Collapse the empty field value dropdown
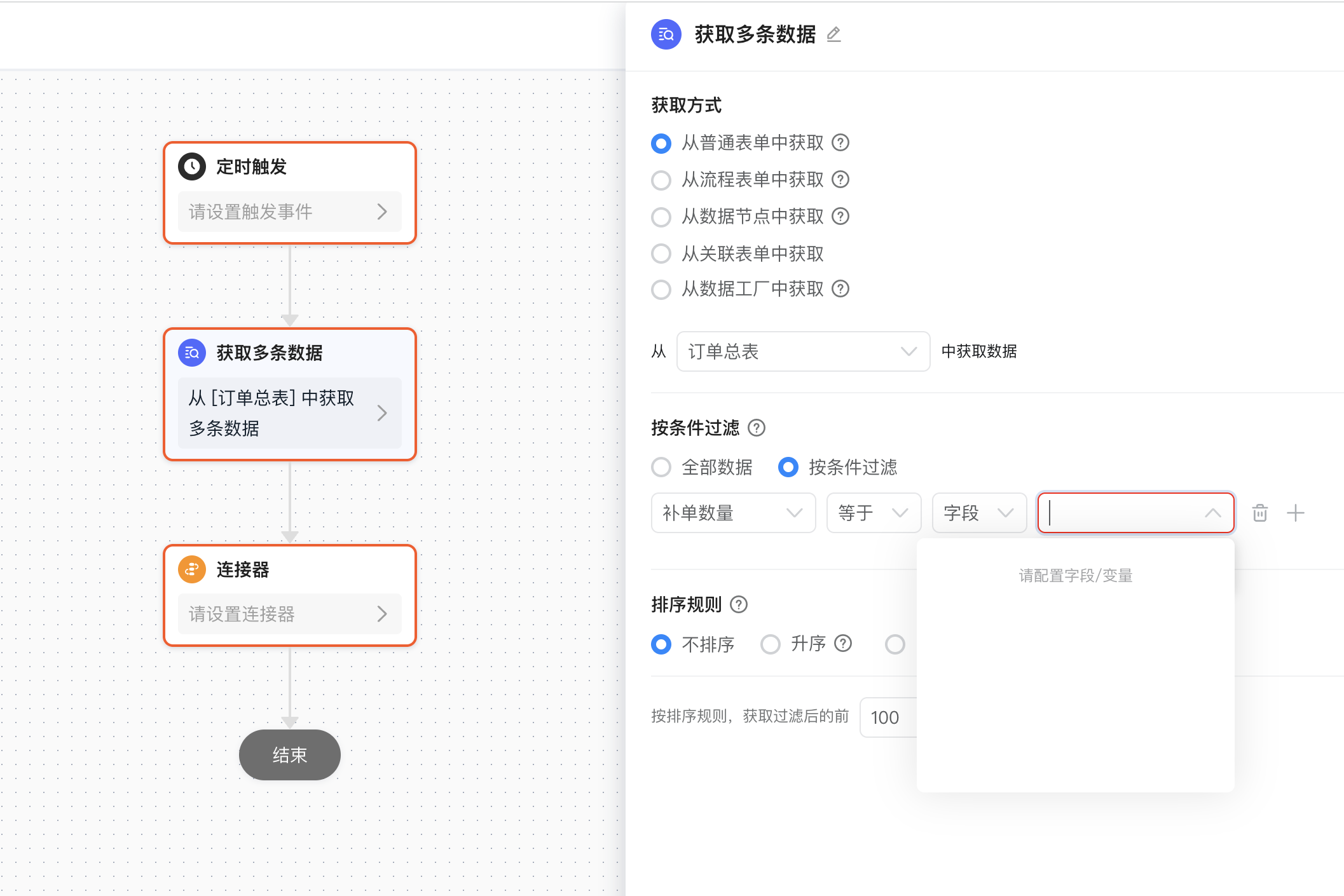Viewport: 1344px width, 896px height. point(1135,513)
